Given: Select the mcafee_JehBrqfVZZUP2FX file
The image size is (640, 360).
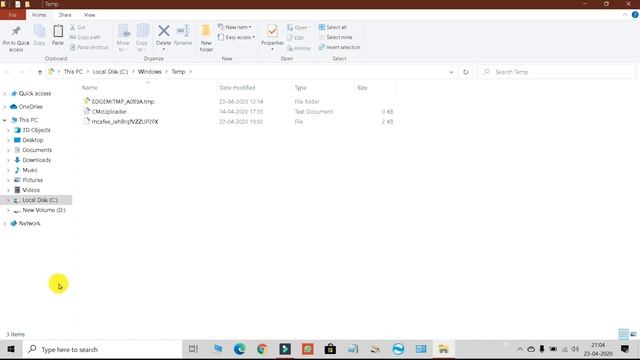Looking at the screenshot, I should [x=125, y=122].
